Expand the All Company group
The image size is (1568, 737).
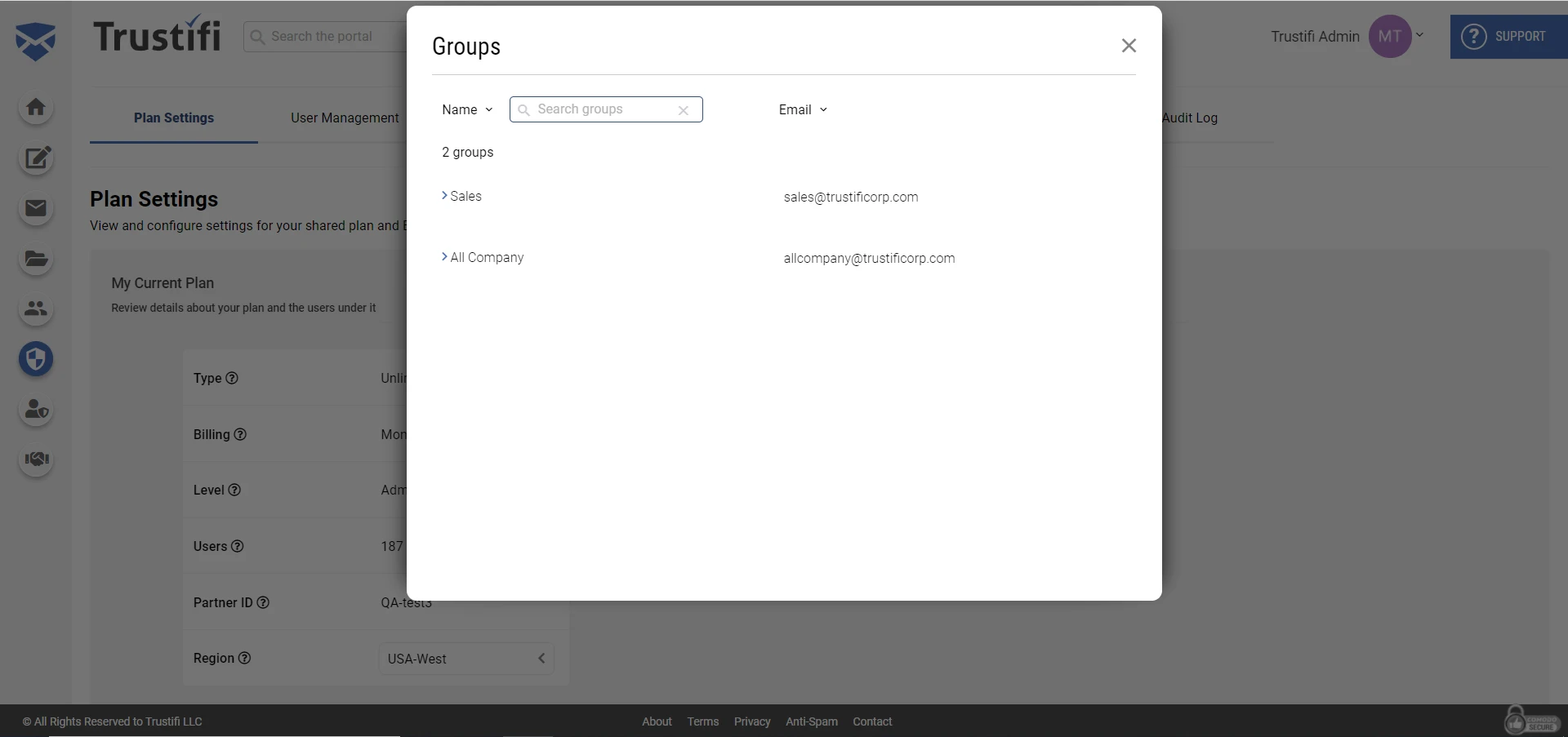(x=445, y=256)
